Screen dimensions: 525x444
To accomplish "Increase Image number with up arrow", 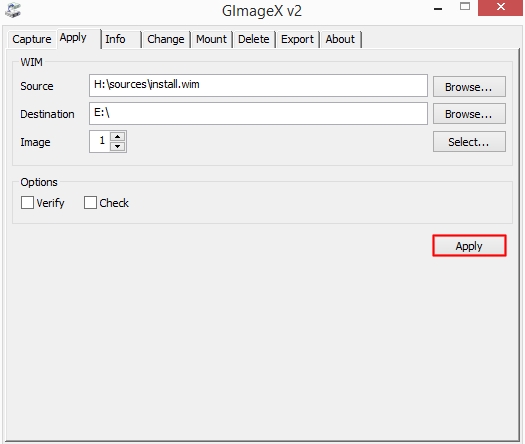I will click(118, 137).
